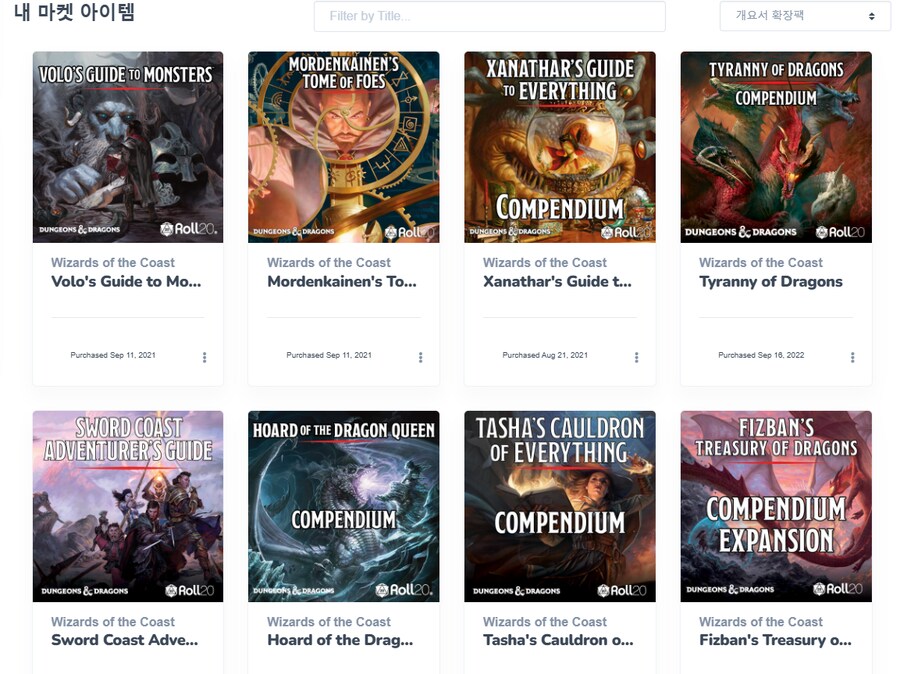Viewport: 900px width, 674px height.
Task: Open Tasha's Cauldron of Everything cover
Action: point(560,506)
